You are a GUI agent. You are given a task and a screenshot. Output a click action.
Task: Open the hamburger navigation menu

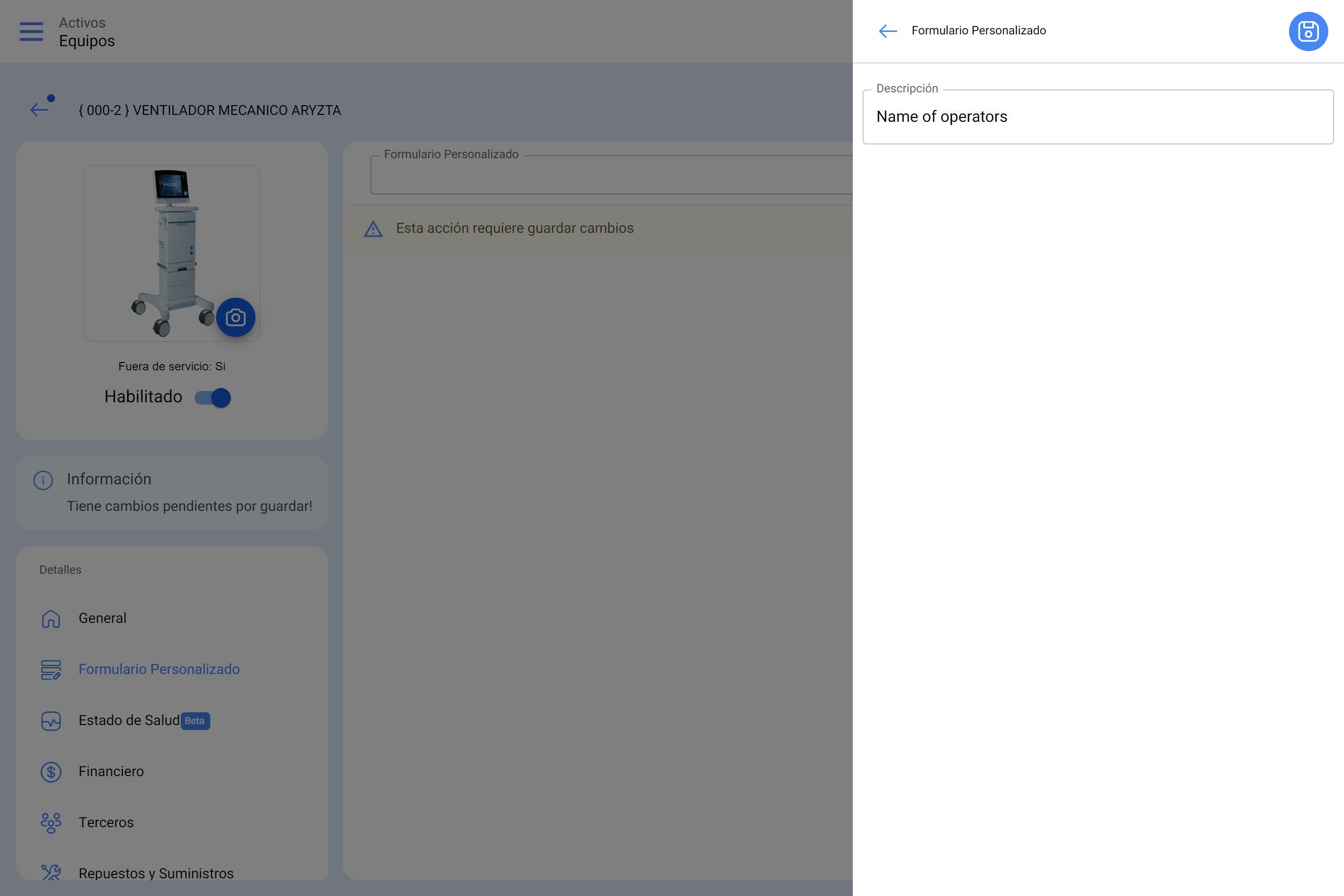coord(31,31)
